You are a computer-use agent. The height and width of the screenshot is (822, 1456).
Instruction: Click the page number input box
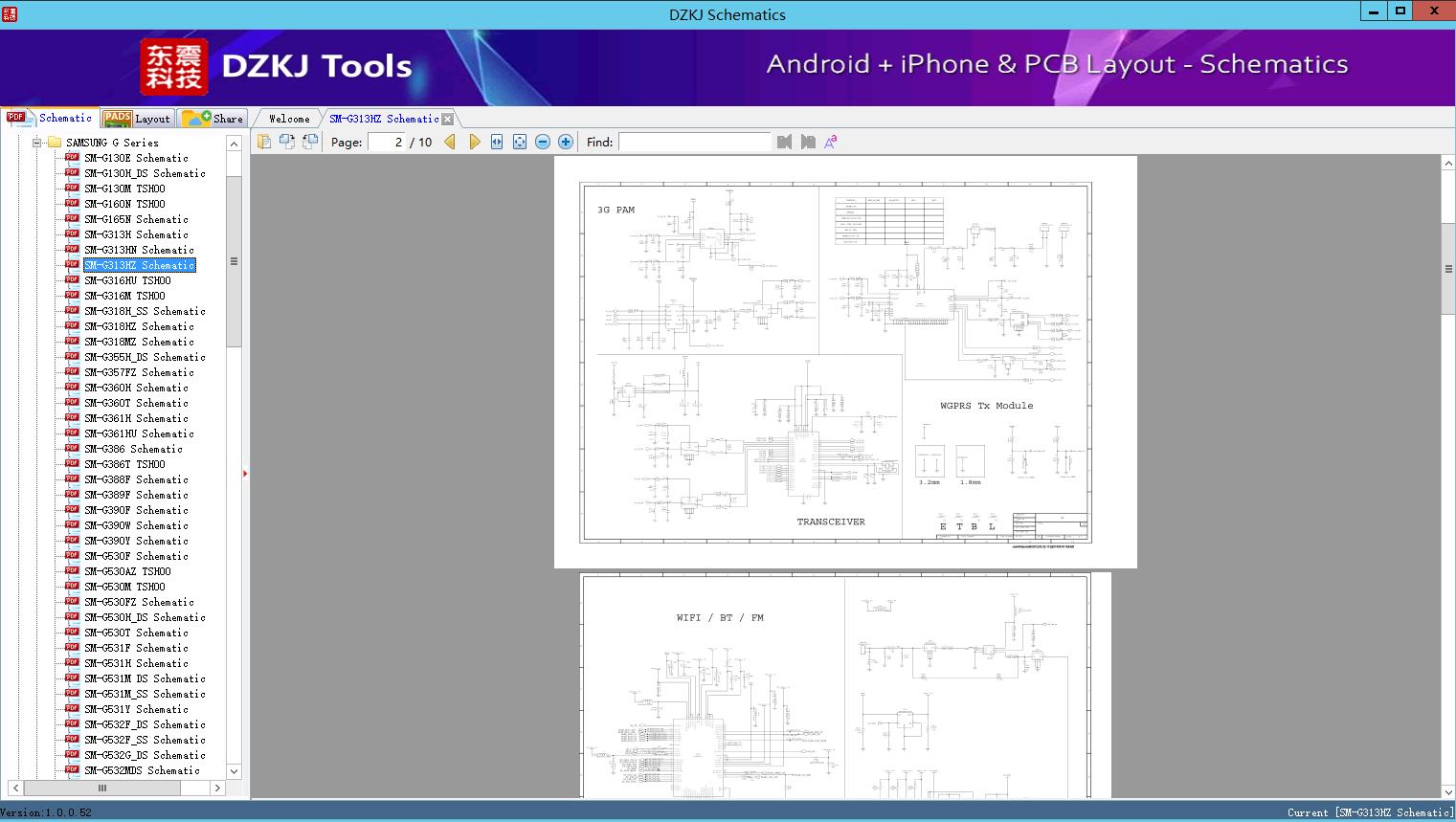[386, 142]
